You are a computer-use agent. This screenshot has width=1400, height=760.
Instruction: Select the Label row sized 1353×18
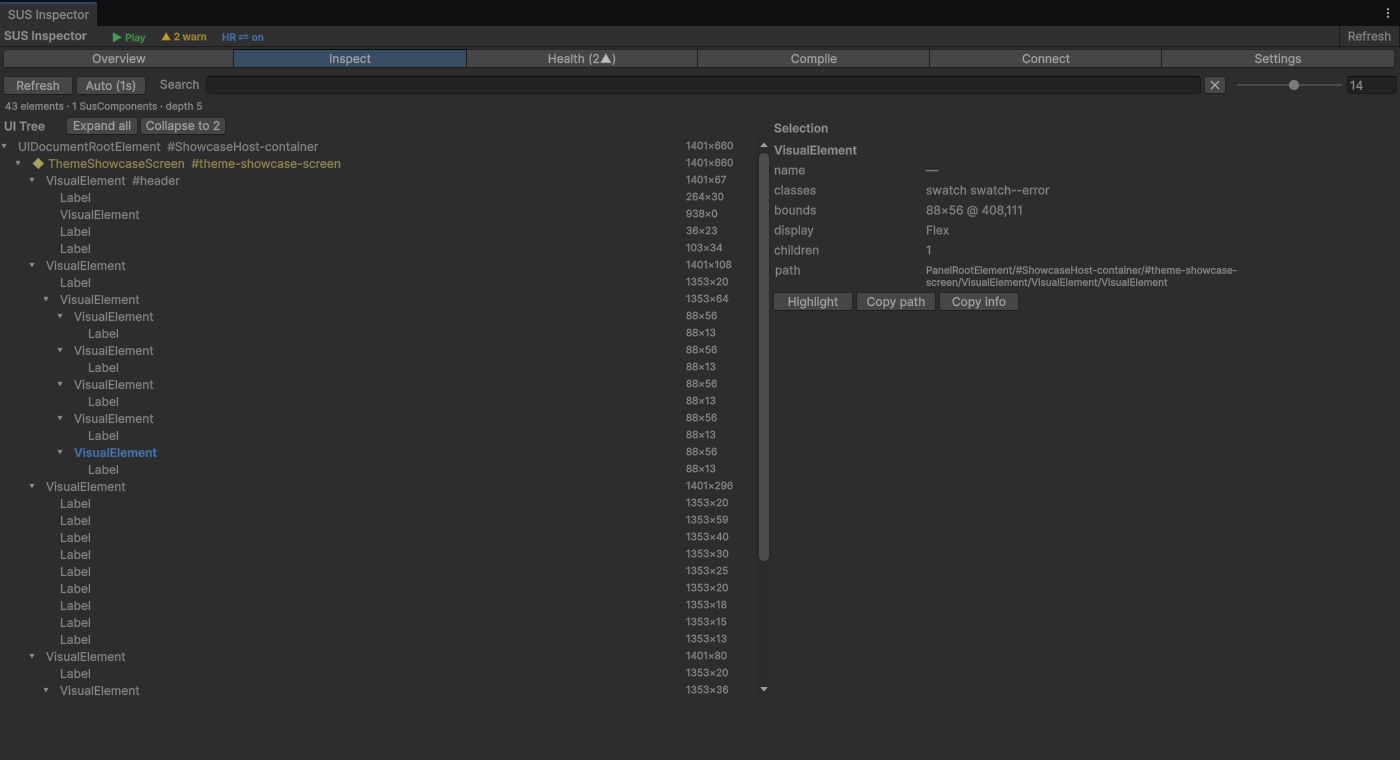[380, 605]
